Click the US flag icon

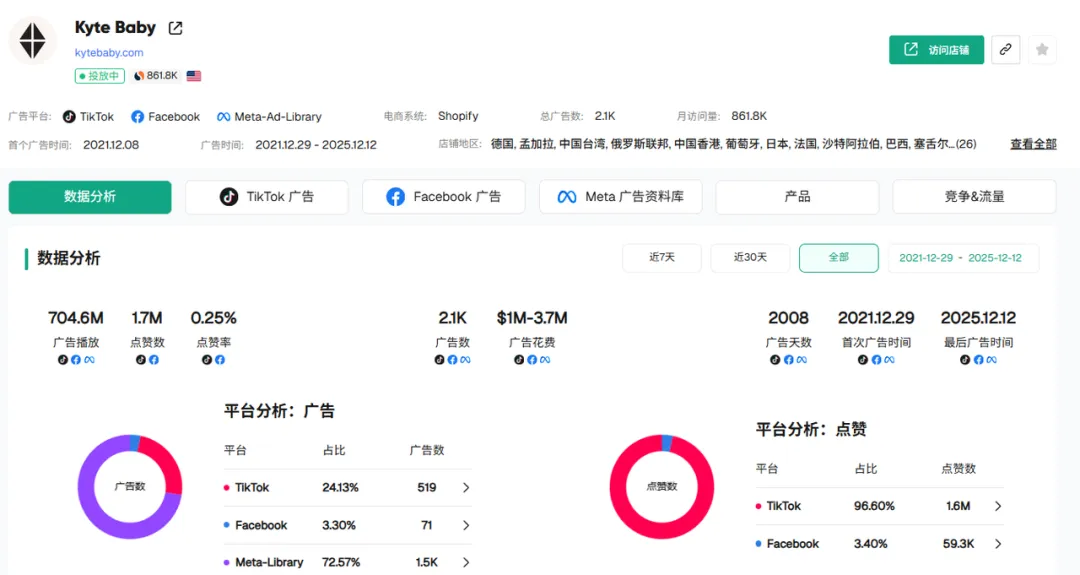click(x=194, y=76)
